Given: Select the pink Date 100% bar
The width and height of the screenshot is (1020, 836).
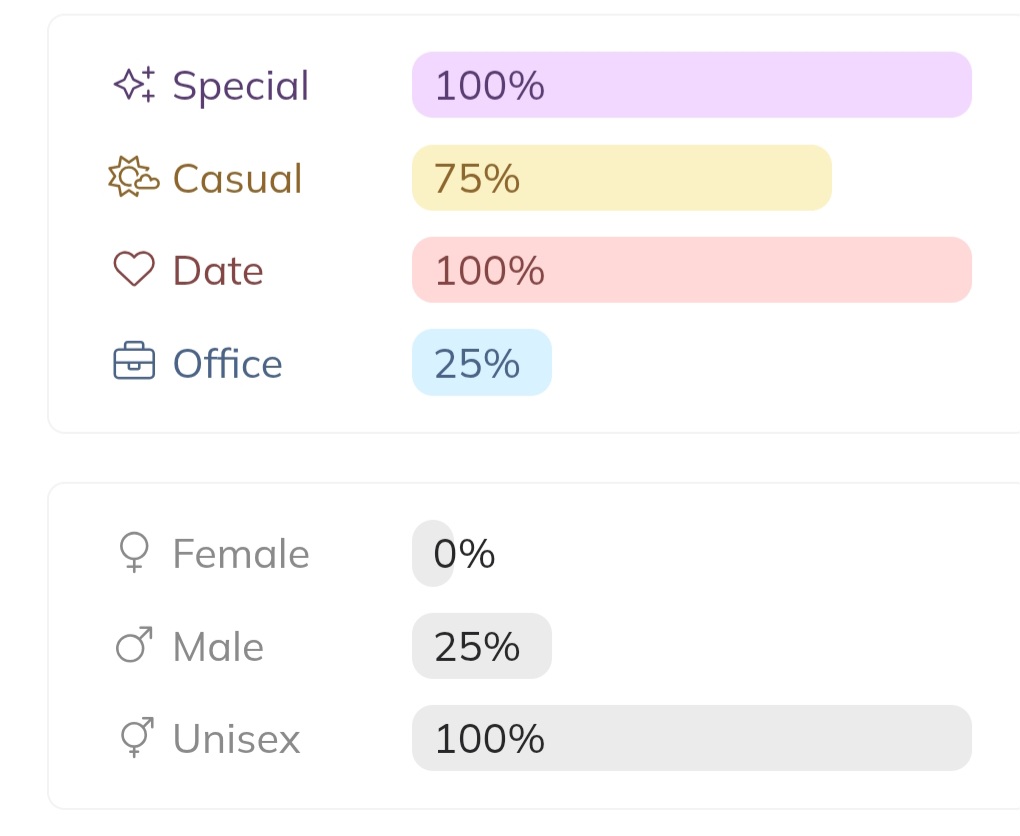Looking at the screenshot, I should point(691,270).
